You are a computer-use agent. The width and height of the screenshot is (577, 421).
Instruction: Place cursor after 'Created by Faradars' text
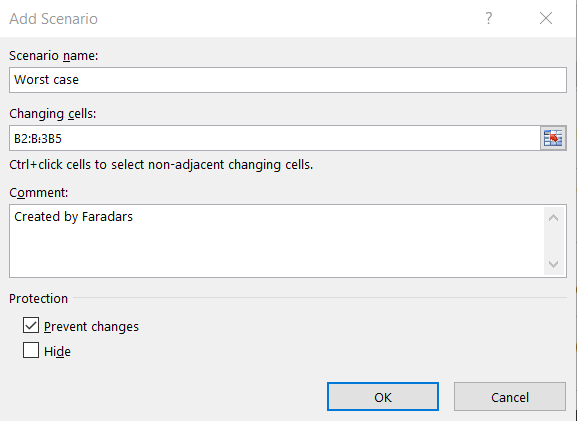pos(134,217)
